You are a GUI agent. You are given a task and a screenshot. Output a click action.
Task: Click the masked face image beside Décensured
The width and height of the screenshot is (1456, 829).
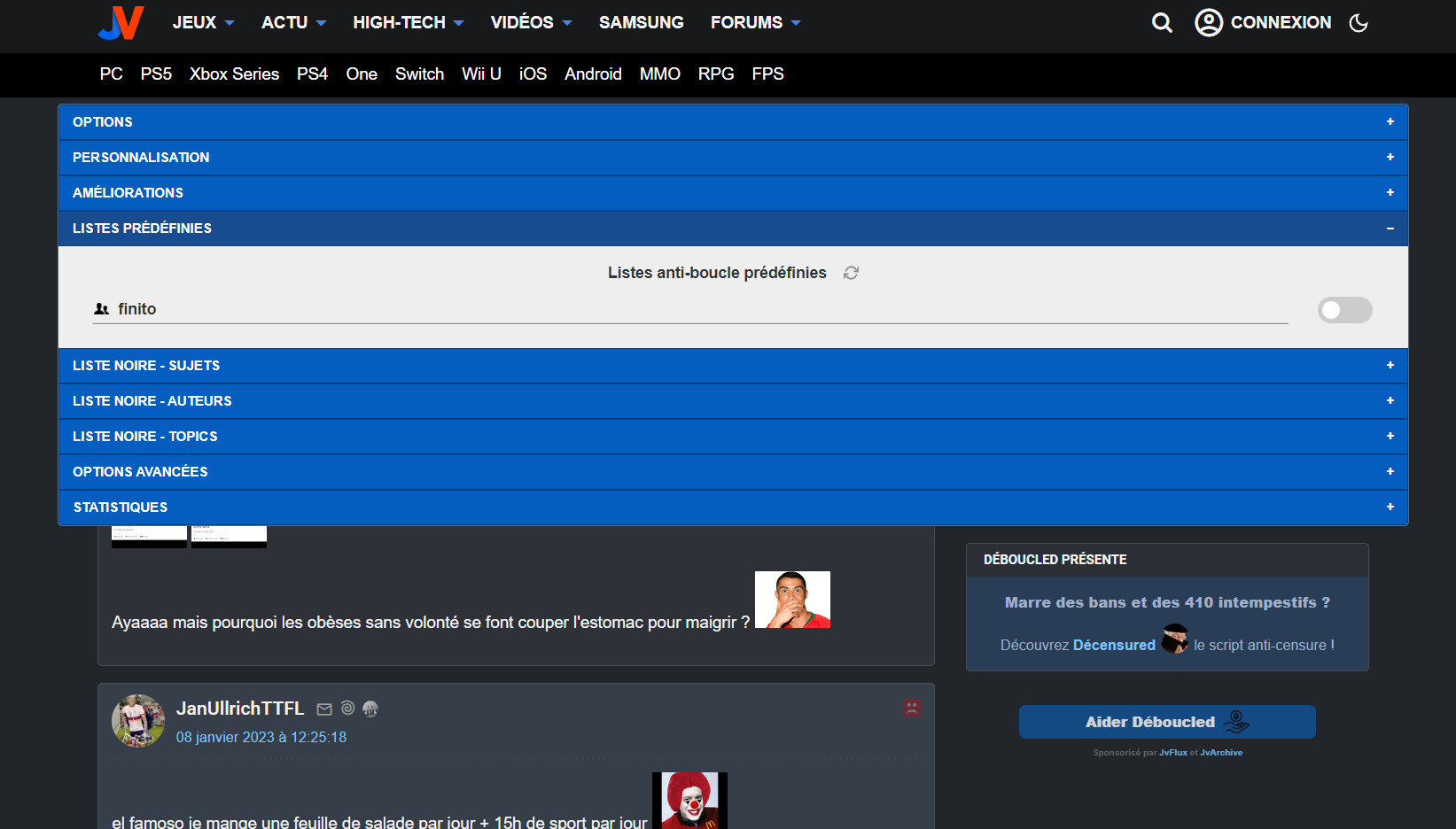tap(1175, 639)
